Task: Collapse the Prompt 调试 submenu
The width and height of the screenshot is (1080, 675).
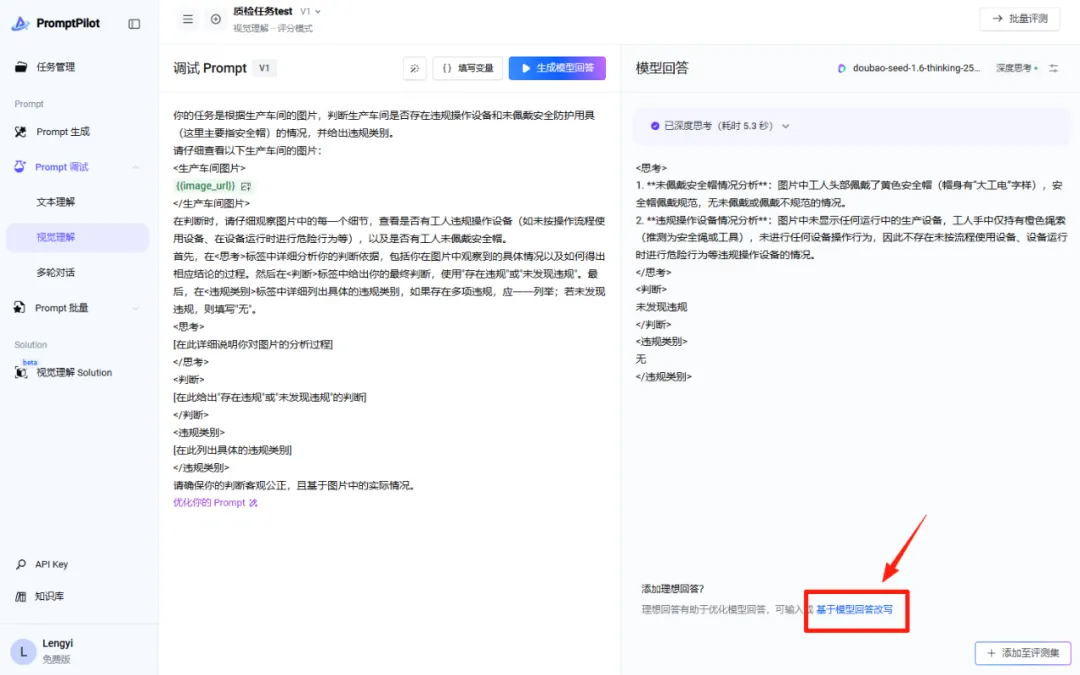Action: 136,167
